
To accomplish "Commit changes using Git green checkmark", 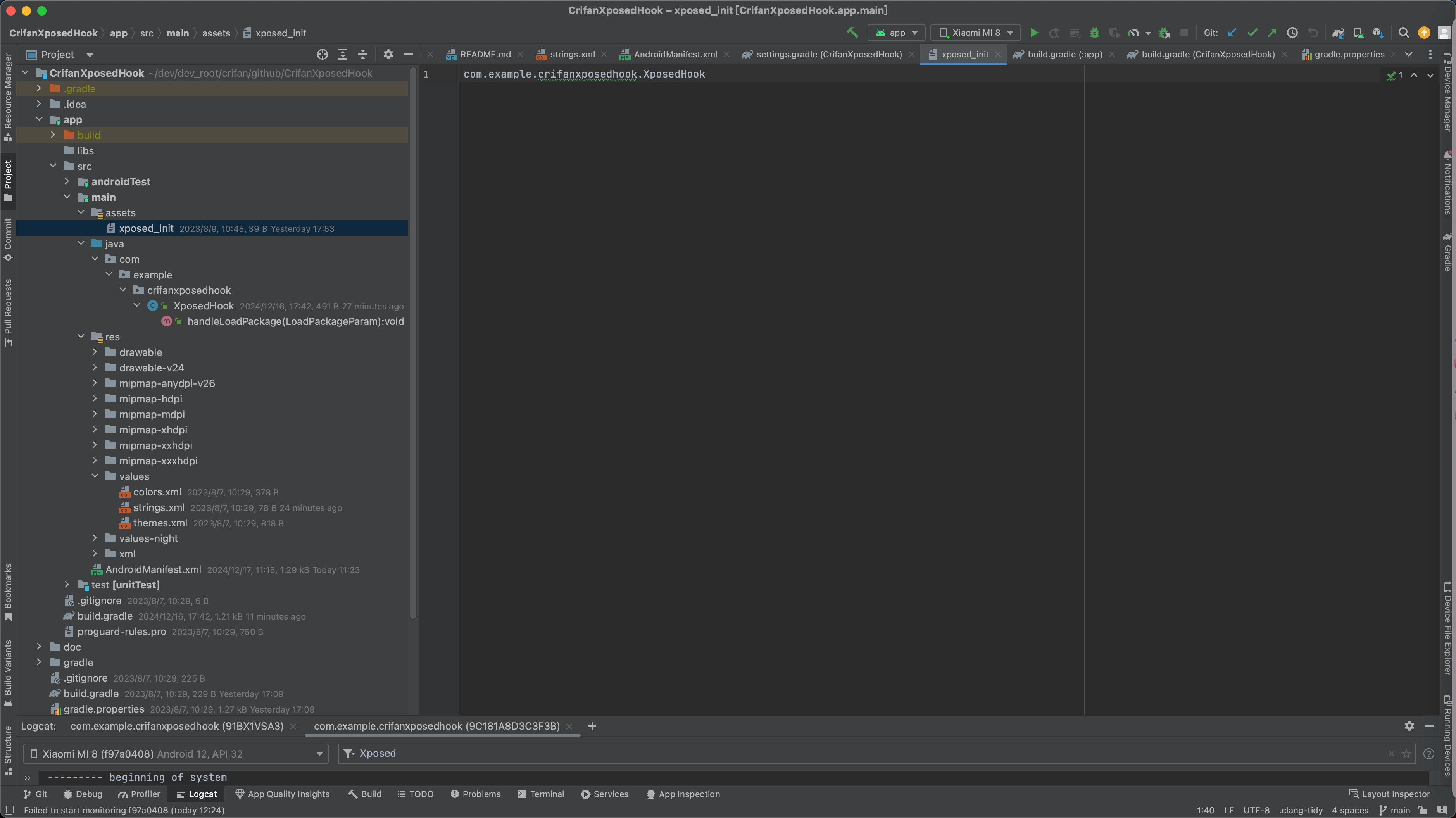I will pos(1252,33).
